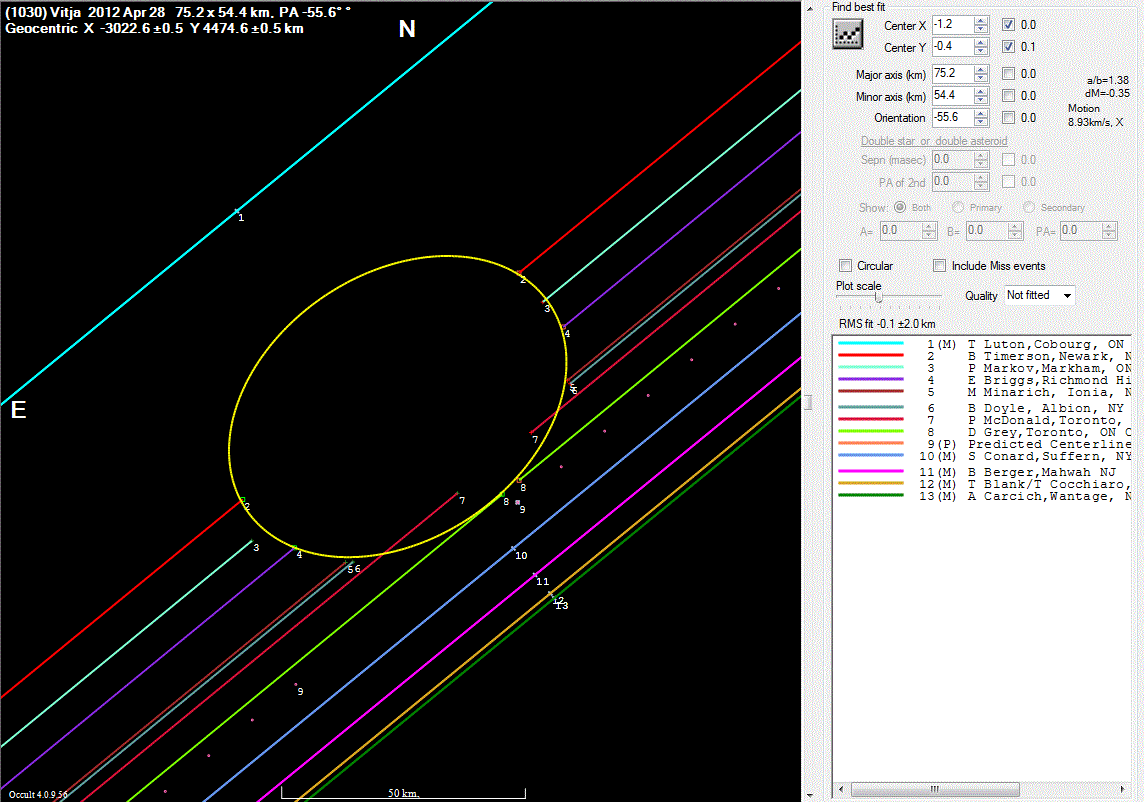Select observer row A Carcich, Wantage
This screenshot has width=1144, height=802.
click(x=983, y=496)
